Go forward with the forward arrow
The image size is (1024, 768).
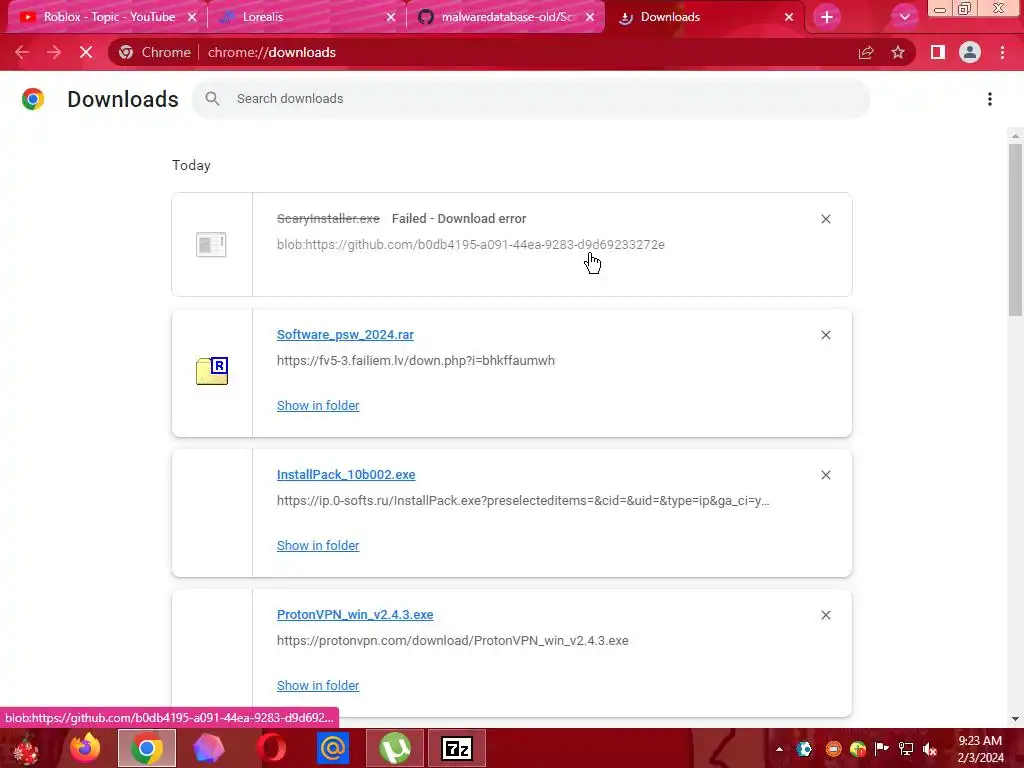coord(54,52)
